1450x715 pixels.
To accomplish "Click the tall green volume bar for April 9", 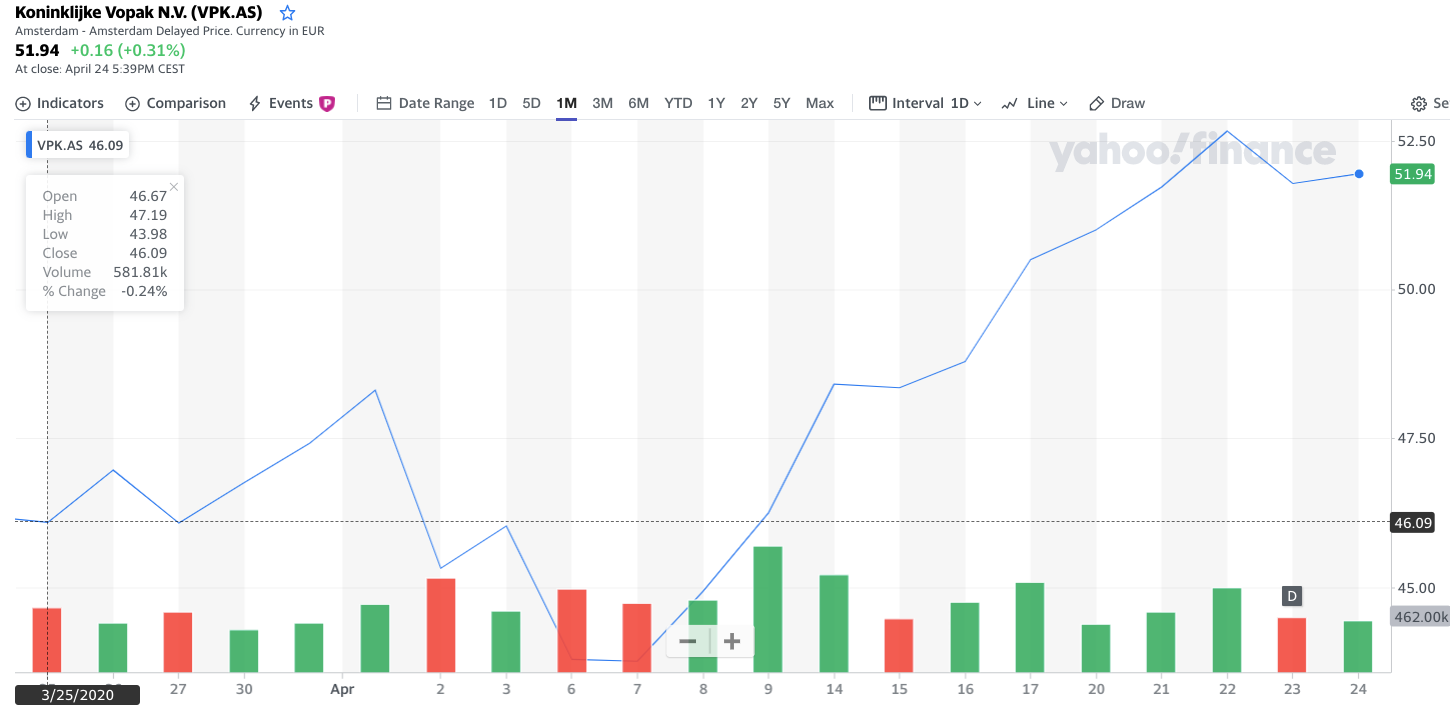I will (768, 609).
